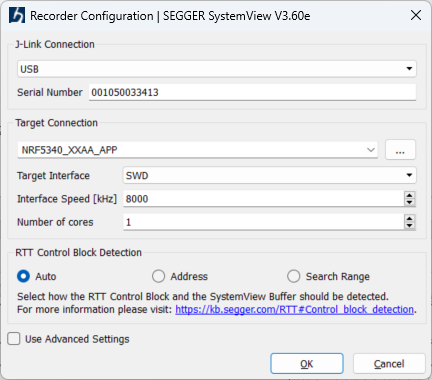Click the SEGGER SystemView title bar icon
This screenshot has height=380, width=432.
click(17, 15)
